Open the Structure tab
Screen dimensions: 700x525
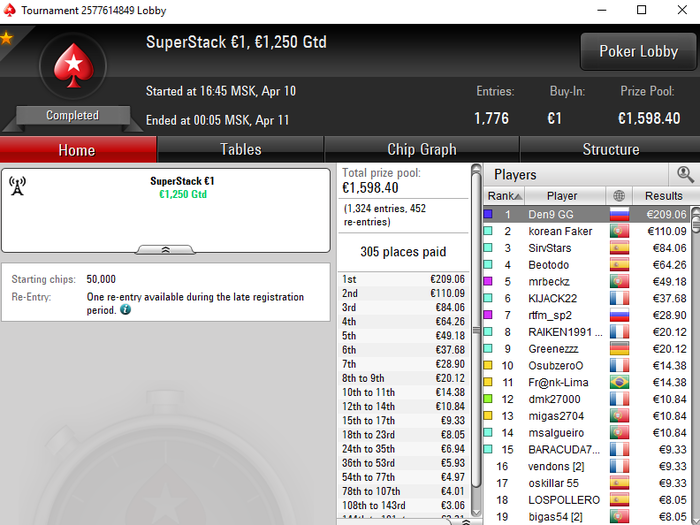click(610, 150)
